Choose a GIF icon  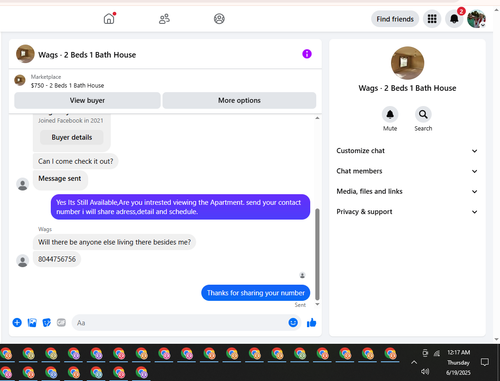pyautogui.click(x=61, y=323)
